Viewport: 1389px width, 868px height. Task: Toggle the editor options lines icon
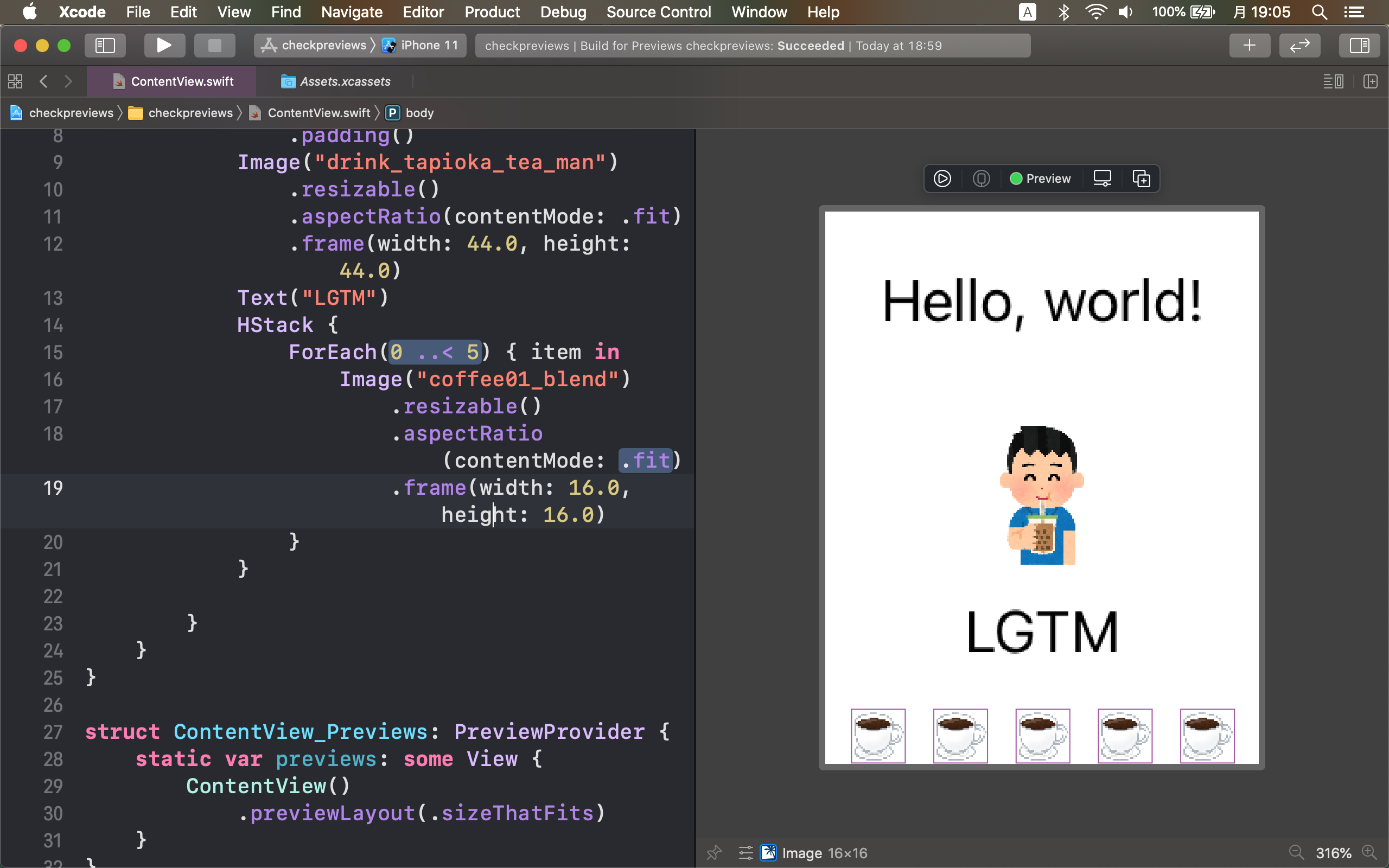coord(1333,81)
